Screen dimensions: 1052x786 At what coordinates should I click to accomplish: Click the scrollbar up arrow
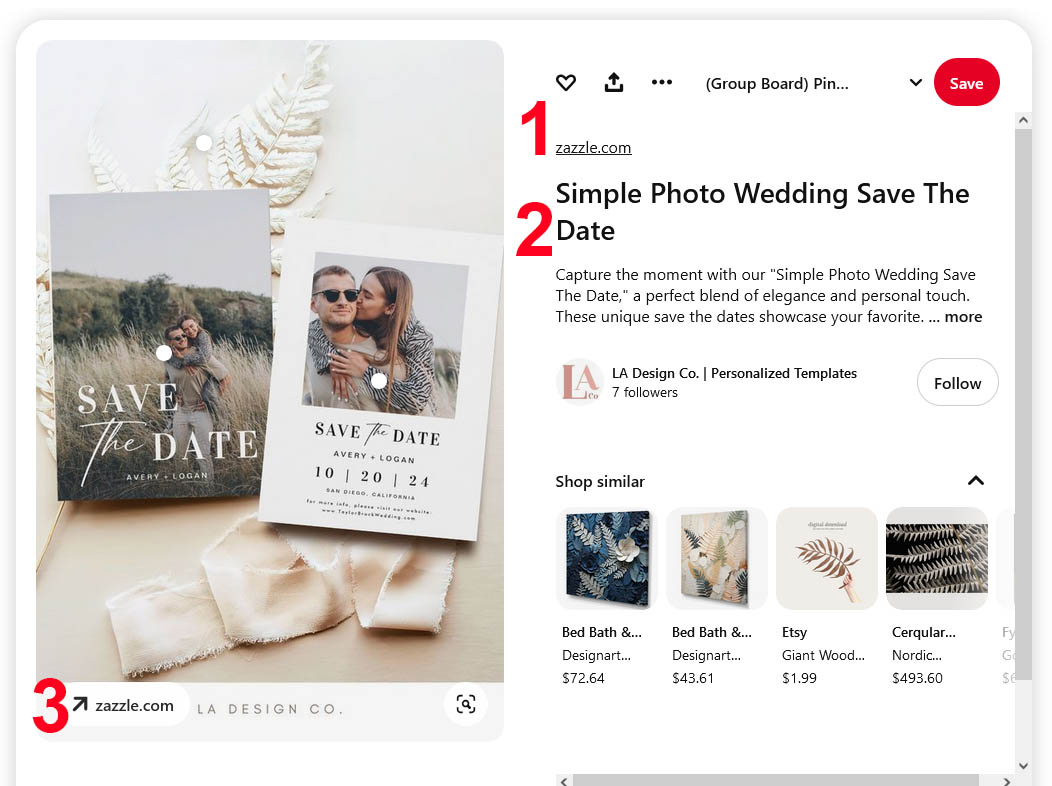pos(1022,120)
